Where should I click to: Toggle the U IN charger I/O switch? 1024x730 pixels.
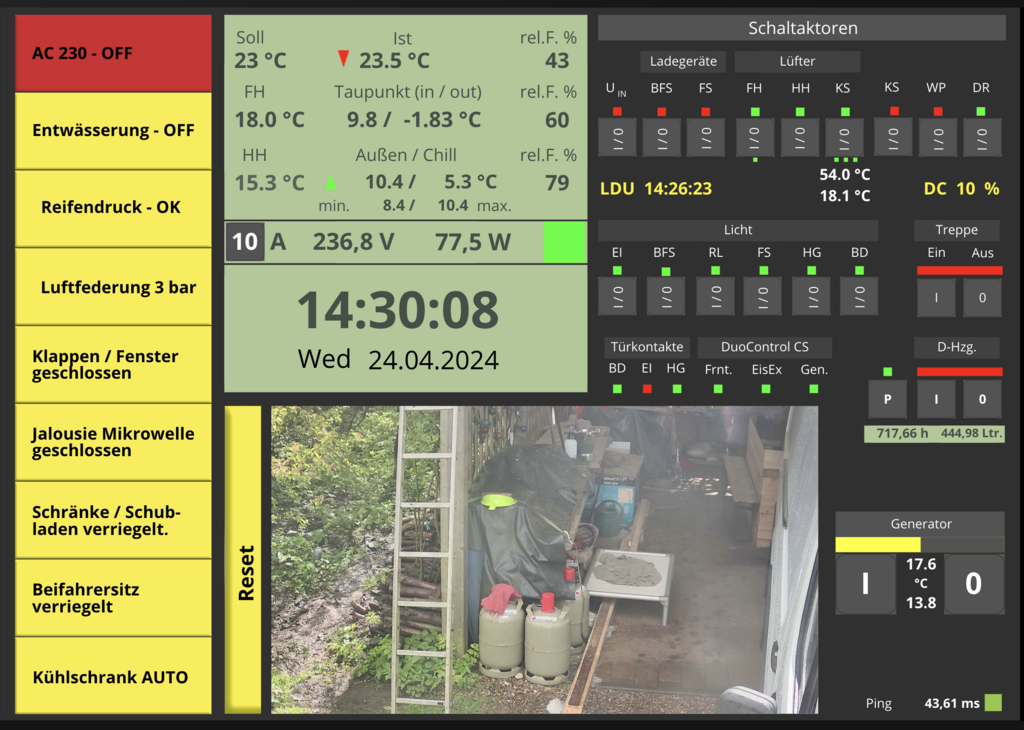[x=617, y=137]
